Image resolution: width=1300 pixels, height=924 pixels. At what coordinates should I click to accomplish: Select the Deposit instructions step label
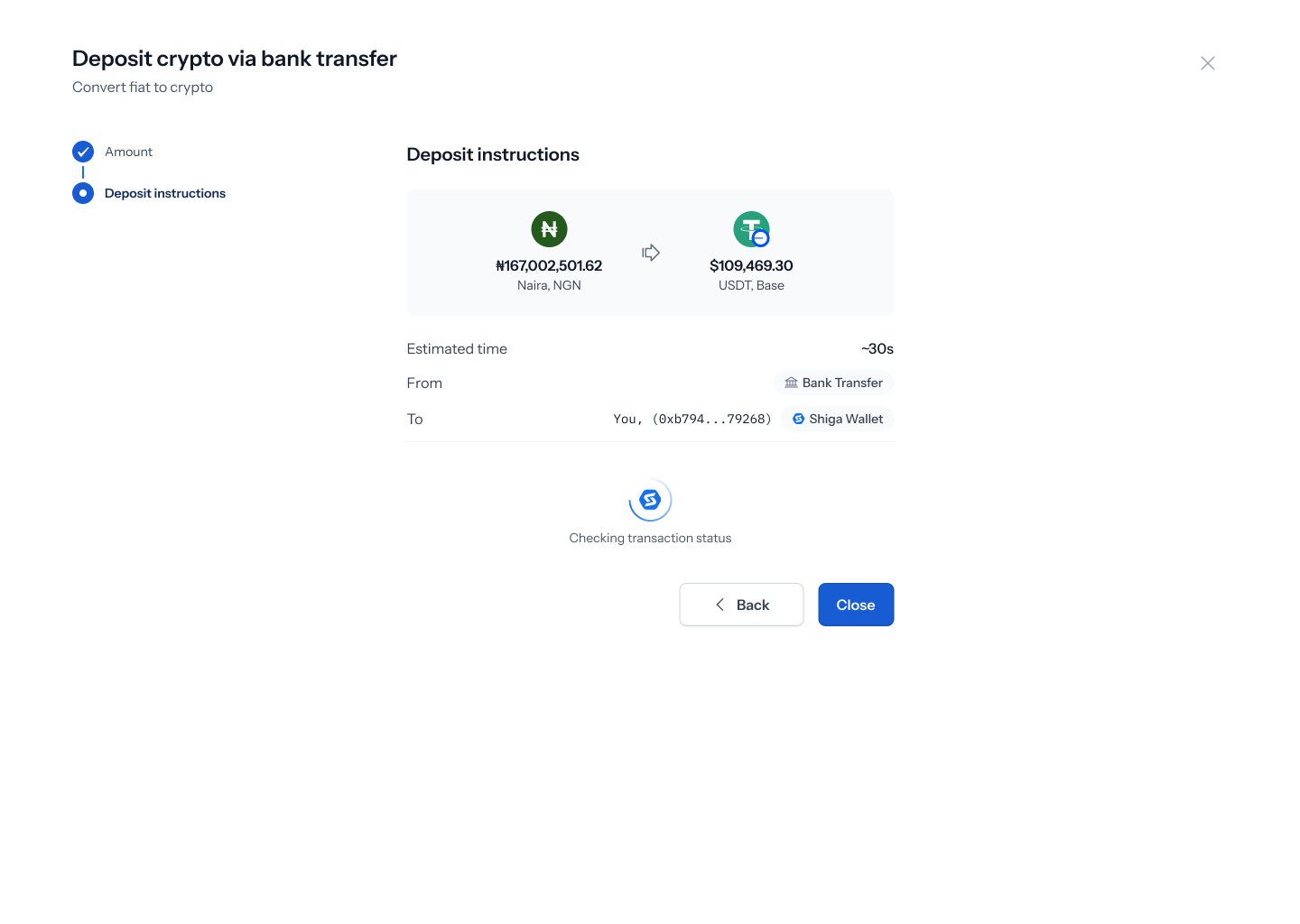click(165, 193)
